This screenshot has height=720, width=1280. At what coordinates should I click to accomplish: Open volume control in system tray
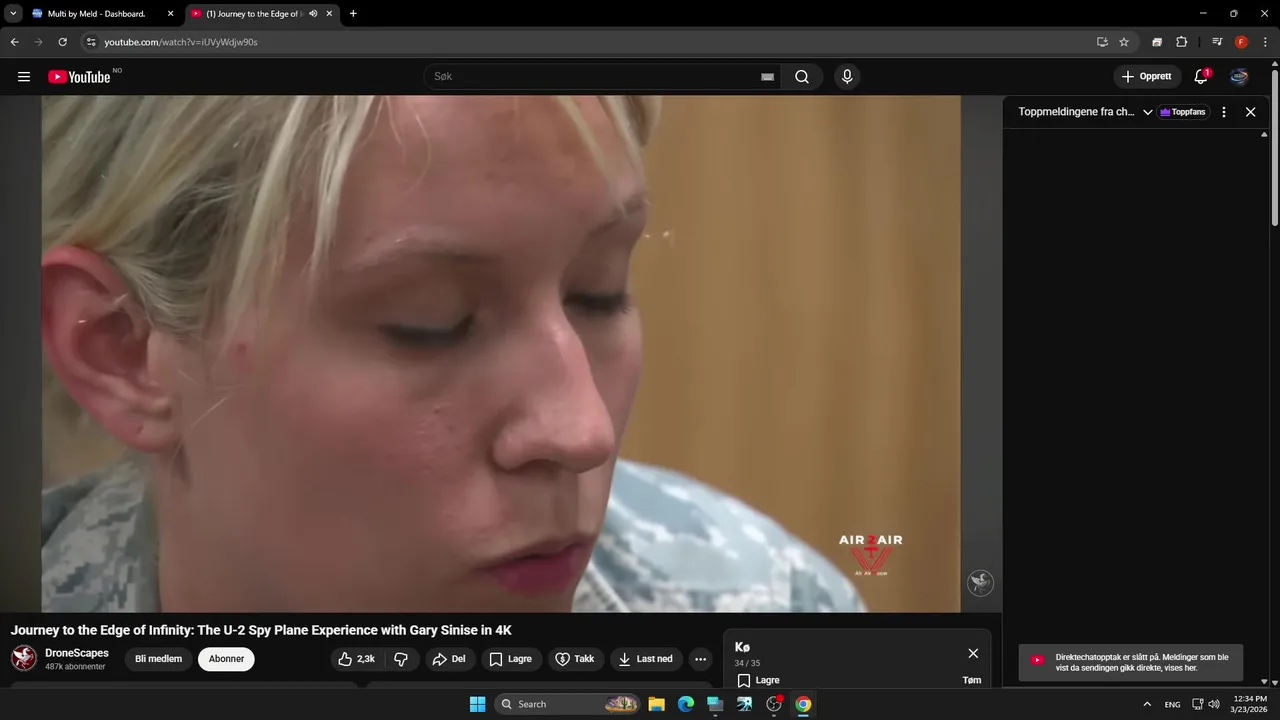tap(1214, 704)
